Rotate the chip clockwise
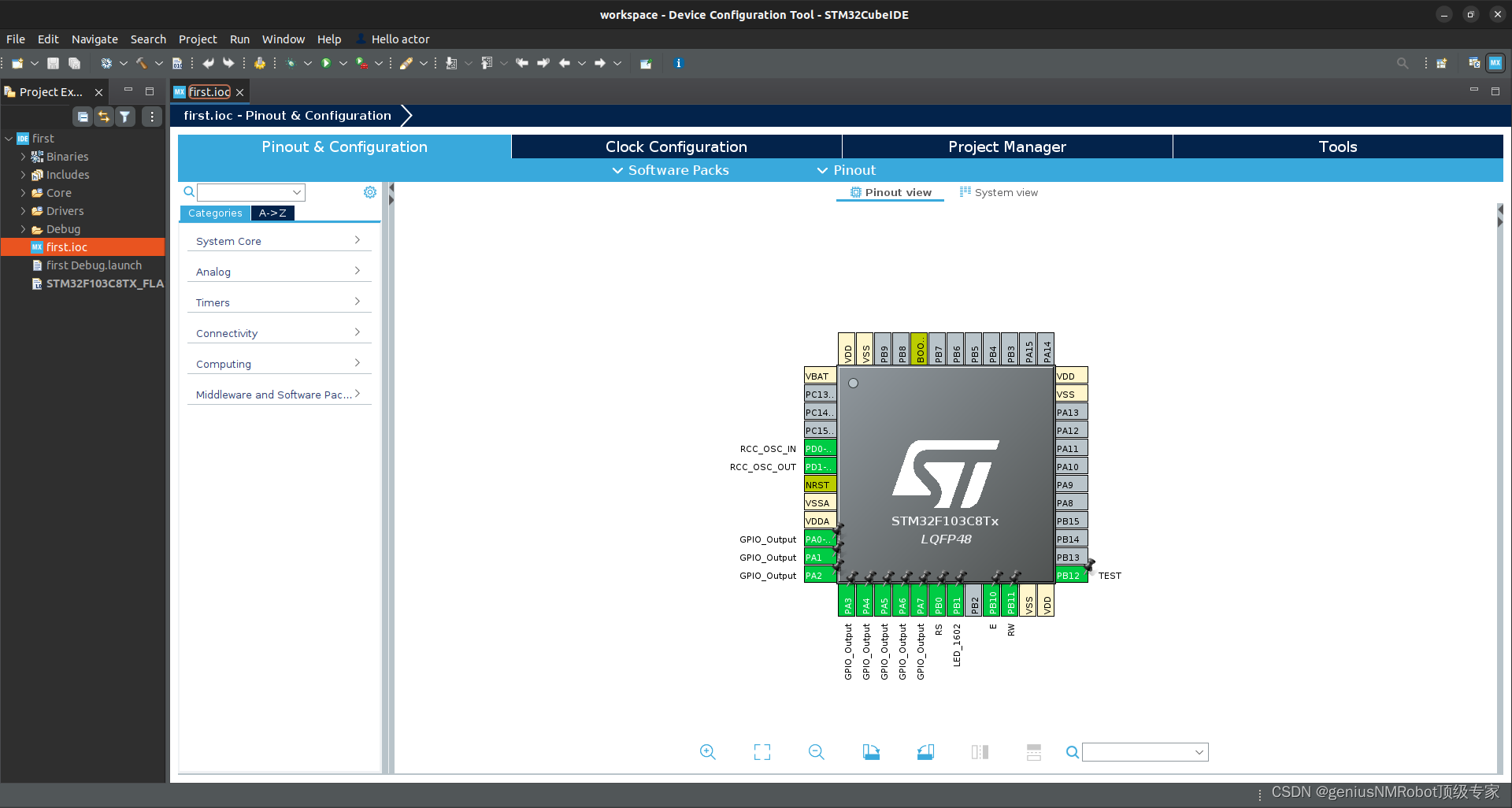The image size is (1512, 808). click(x=871, y=752)
